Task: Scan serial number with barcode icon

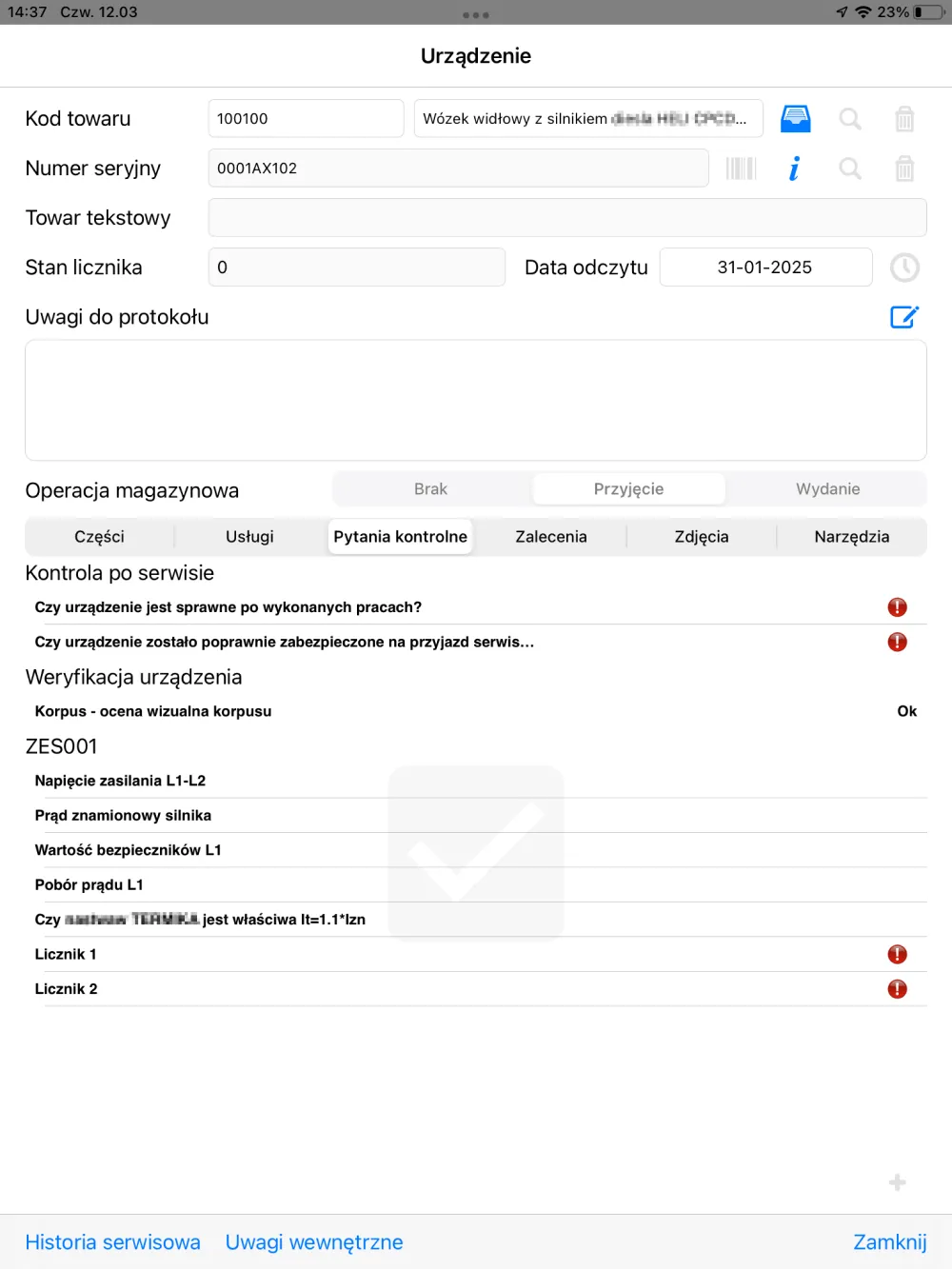Action: [741, 169]
